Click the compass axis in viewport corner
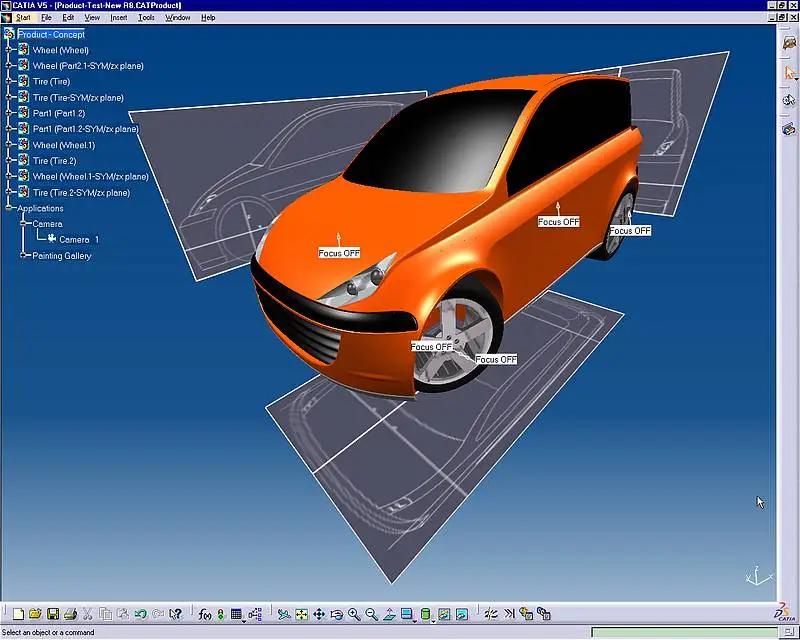 pos(759,576)
